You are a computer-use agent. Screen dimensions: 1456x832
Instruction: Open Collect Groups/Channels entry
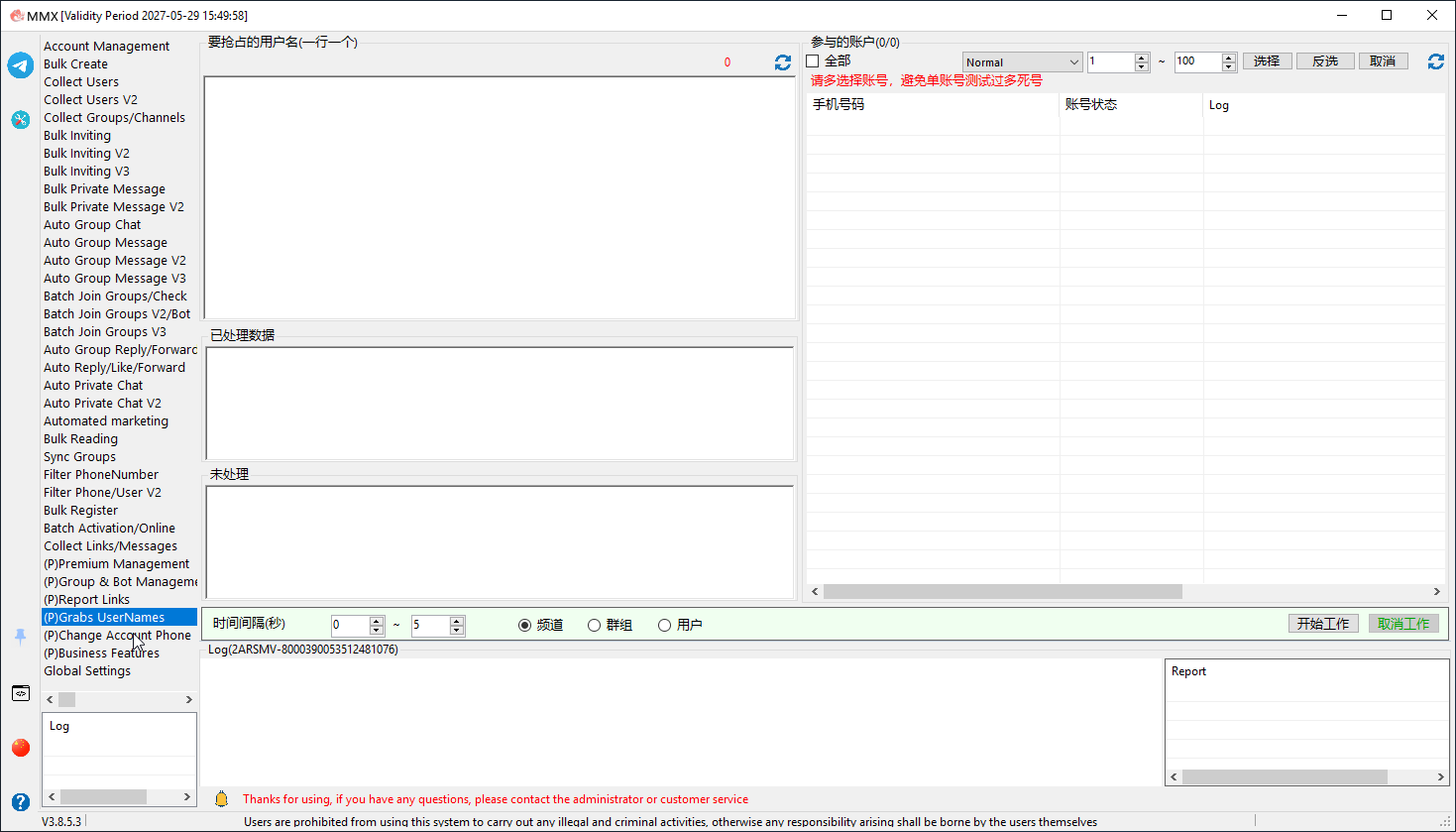point(114,118)
